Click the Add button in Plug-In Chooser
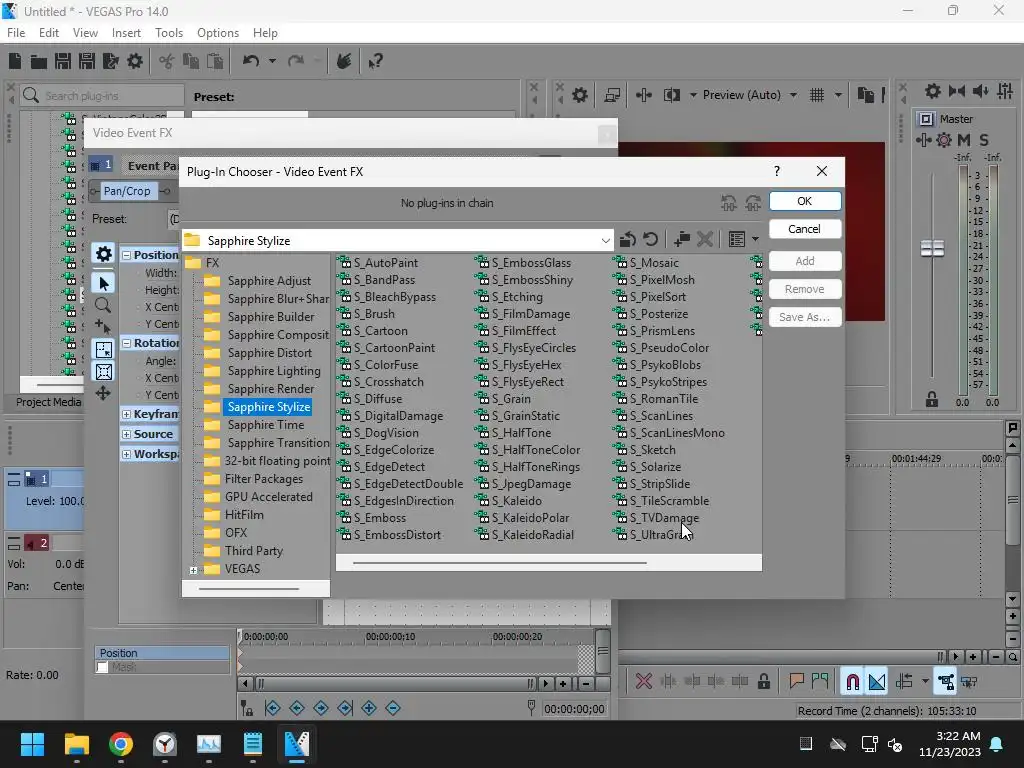Screen dimensions: 1024x768 [x=805, y=261]
